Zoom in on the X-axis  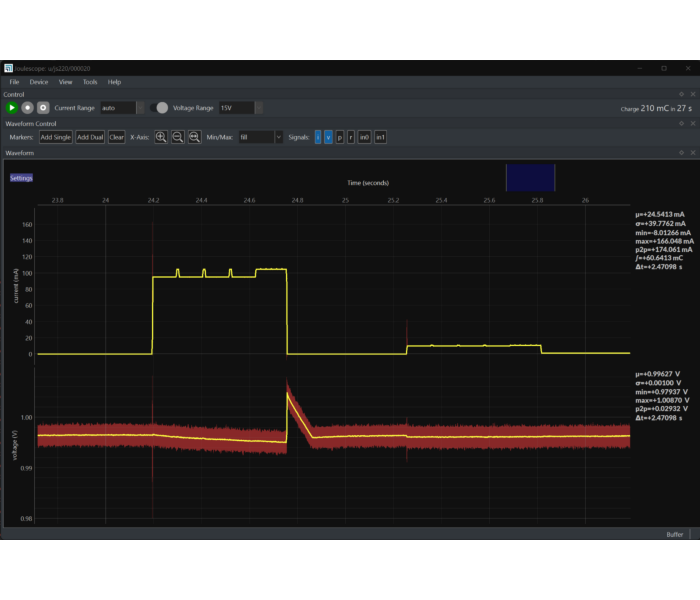click(x=161, y=137)
